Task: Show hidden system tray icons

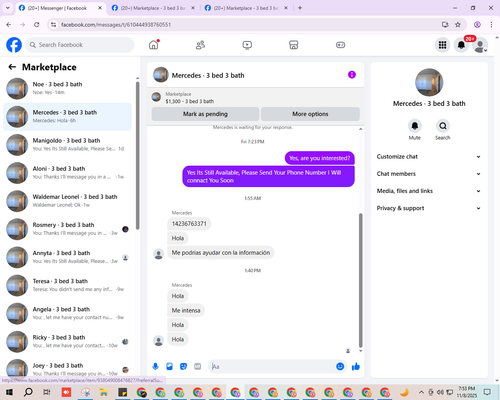Action: (421, 392)
